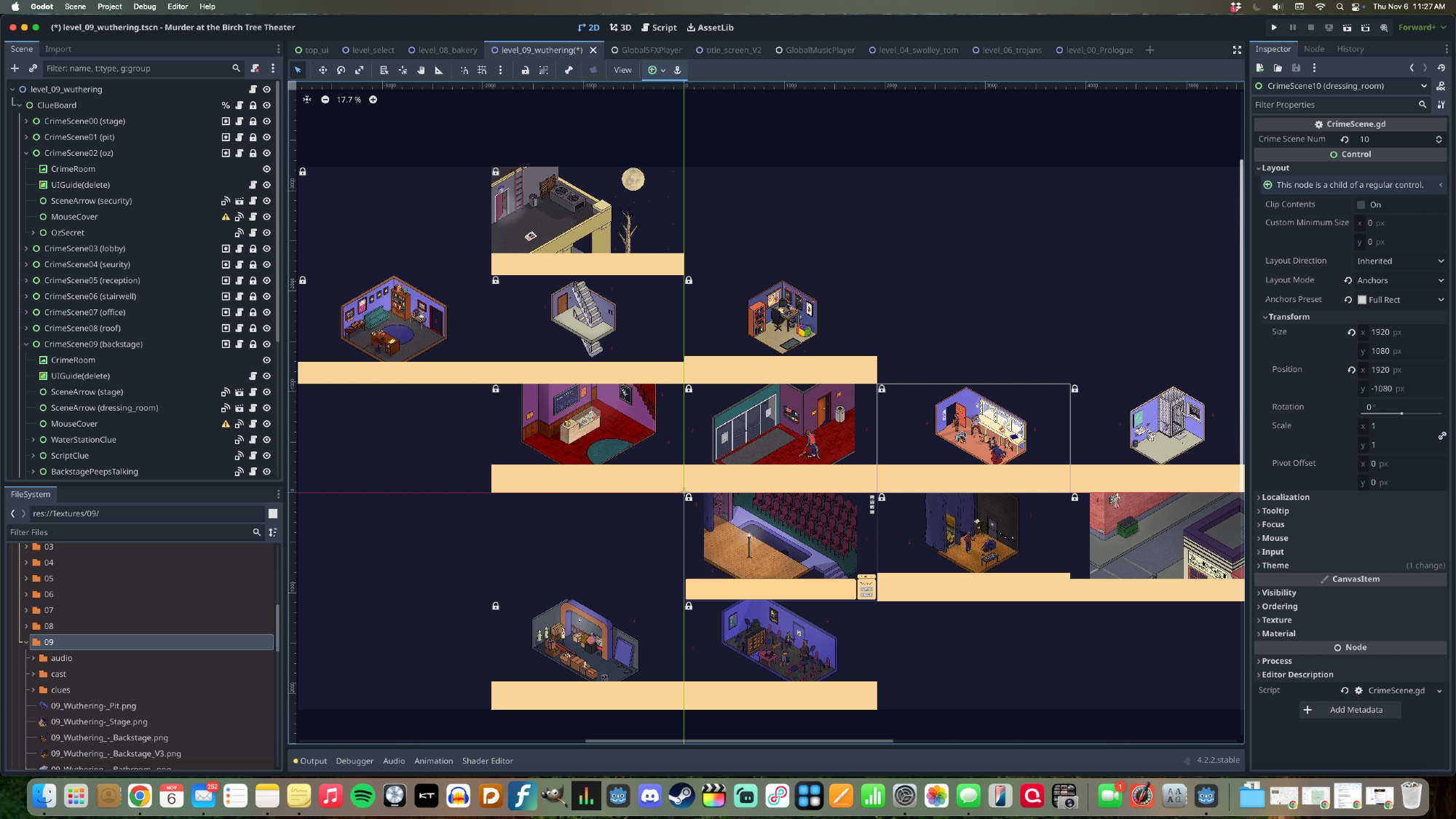Expand CrimeScene05 (reception) tree node

(x=26, y=280)
